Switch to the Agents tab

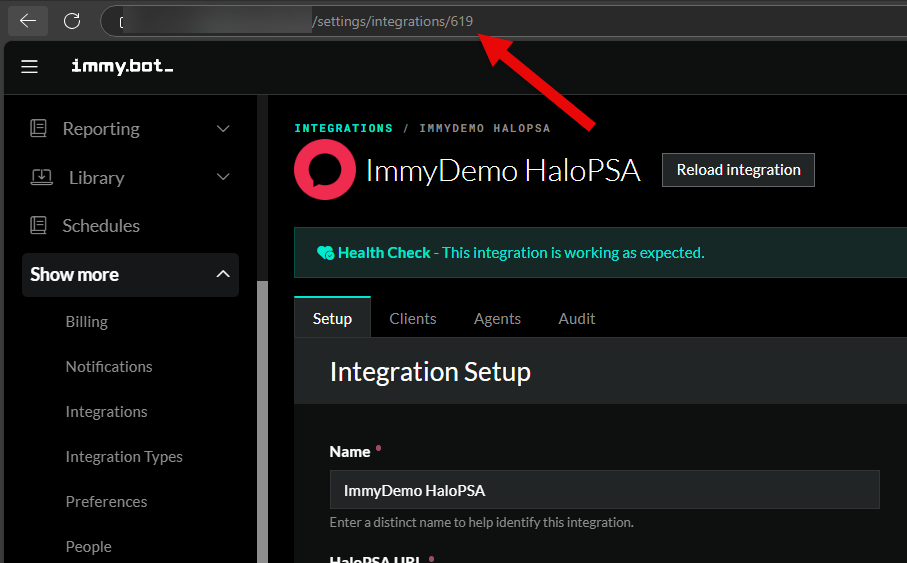click(x=497, y=318)
